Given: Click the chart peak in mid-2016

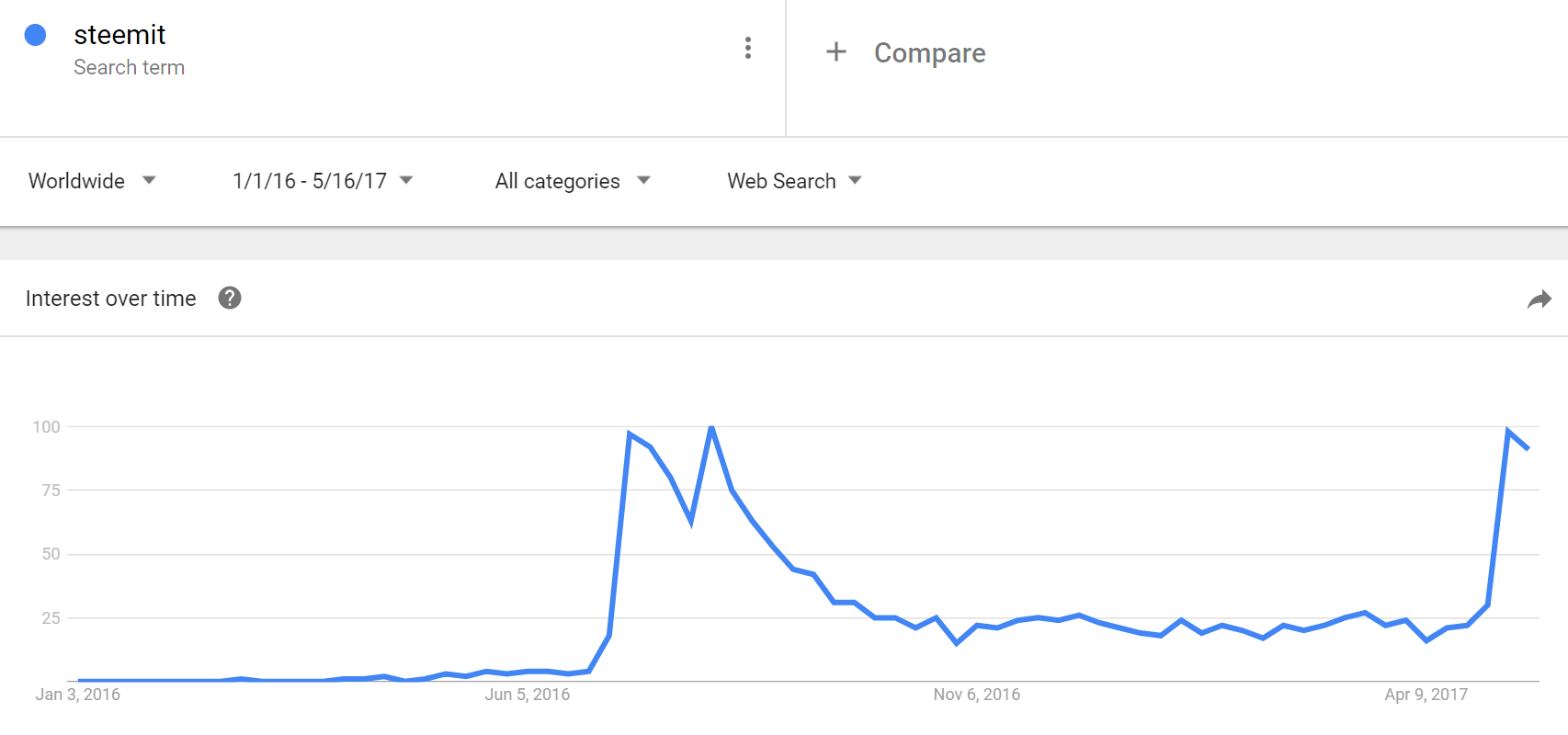Looking at the screenshot, I should [x=711, y=427].
